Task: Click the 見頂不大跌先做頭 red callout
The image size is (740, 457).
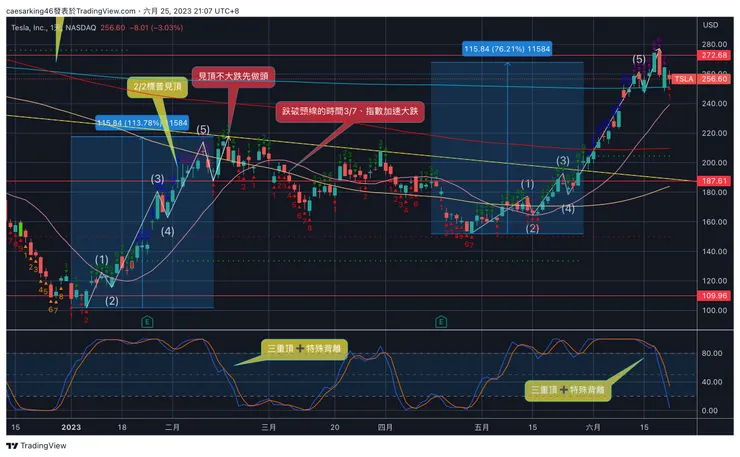Action: [x=233, y=76]
